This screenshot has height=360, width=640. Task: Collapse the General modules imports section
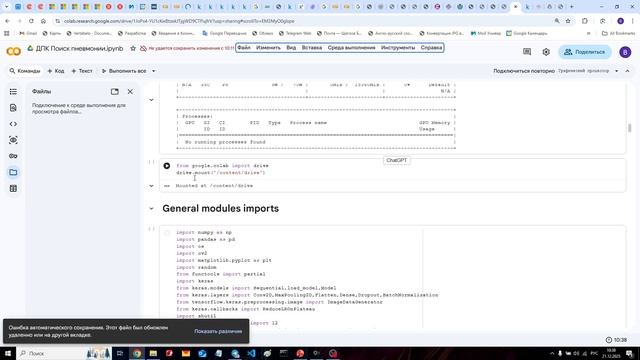[151, 209]
